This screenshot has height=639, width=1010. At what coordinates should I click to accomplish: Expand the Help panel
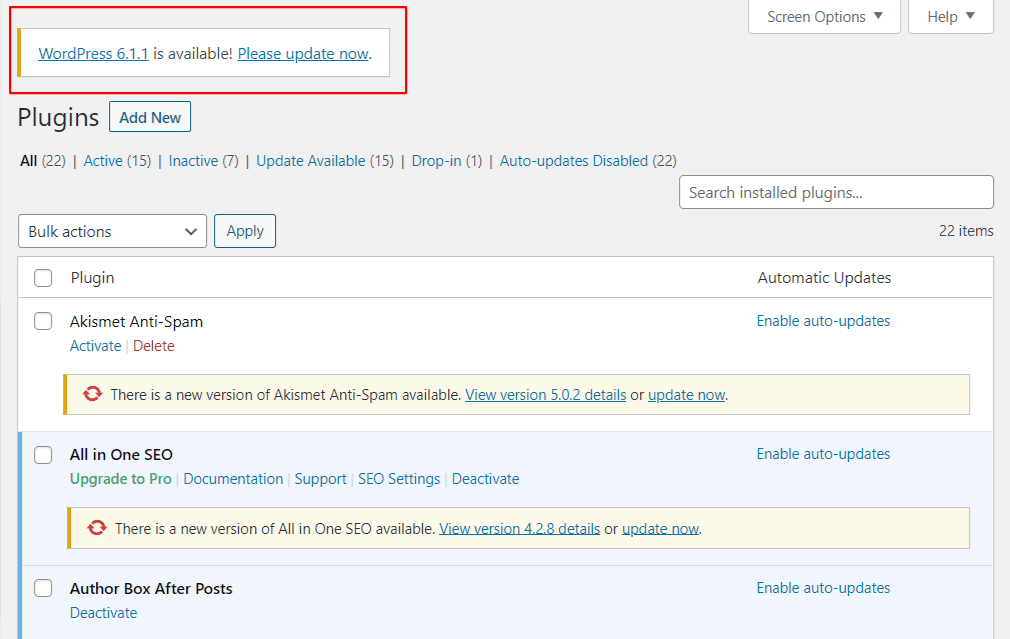(x=951, y=17)
